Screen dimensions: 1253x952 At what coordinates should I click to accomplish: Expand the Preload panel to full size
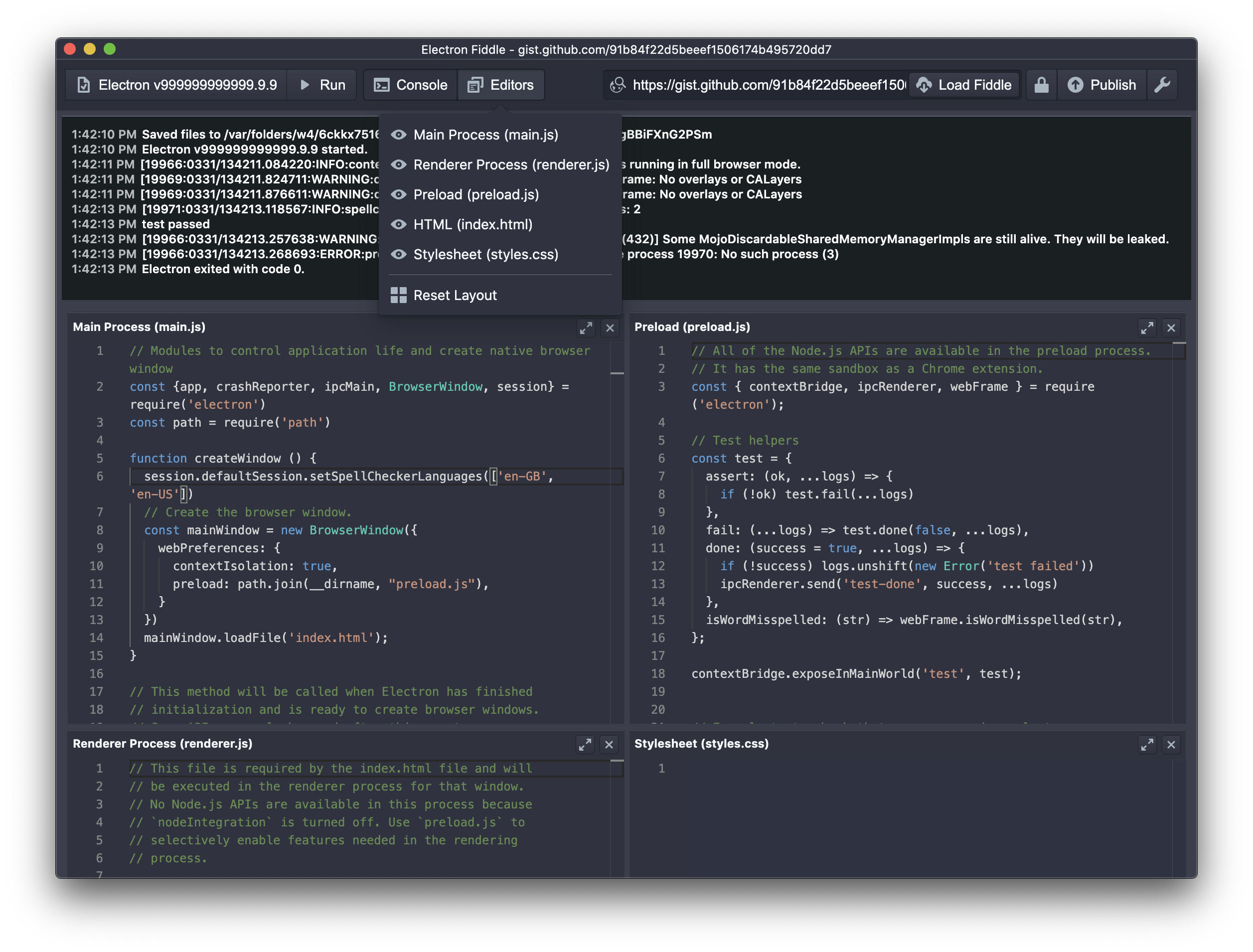pyautogui.click(x=1148, y=327)
